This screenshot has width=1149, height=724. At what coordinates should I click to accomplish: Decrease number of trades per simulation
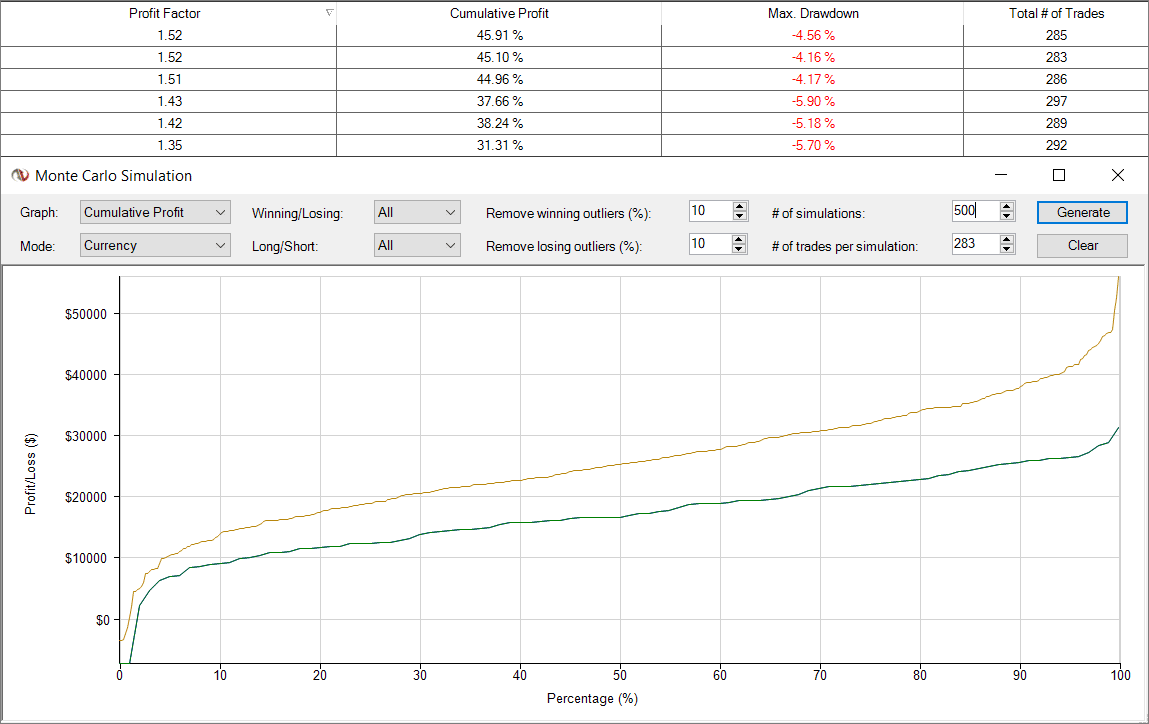(1007, 250)
